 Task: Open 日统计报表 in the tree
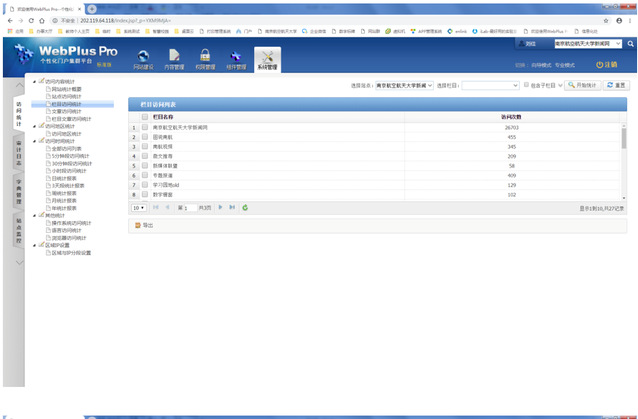[64, 178]
